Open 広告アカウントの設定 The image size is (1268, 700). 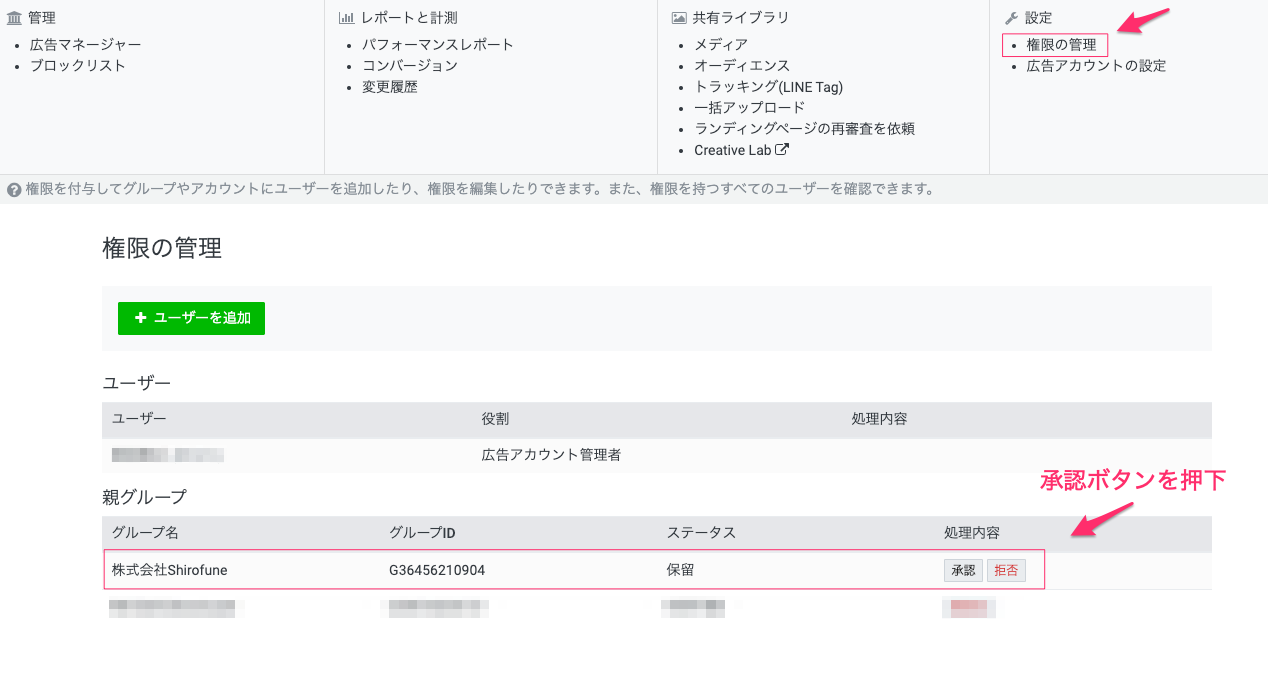[x=1096, y=66]
